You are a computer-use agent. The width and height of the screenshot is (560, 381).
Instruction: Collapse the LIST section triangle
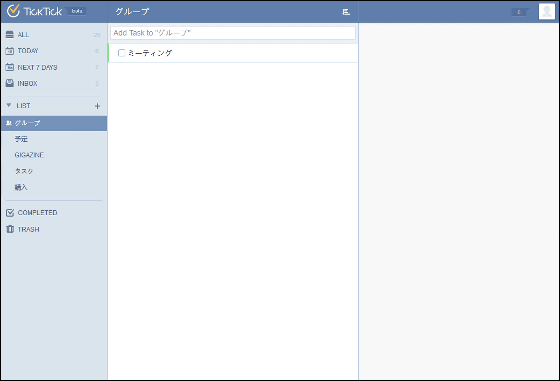point(9,105)
